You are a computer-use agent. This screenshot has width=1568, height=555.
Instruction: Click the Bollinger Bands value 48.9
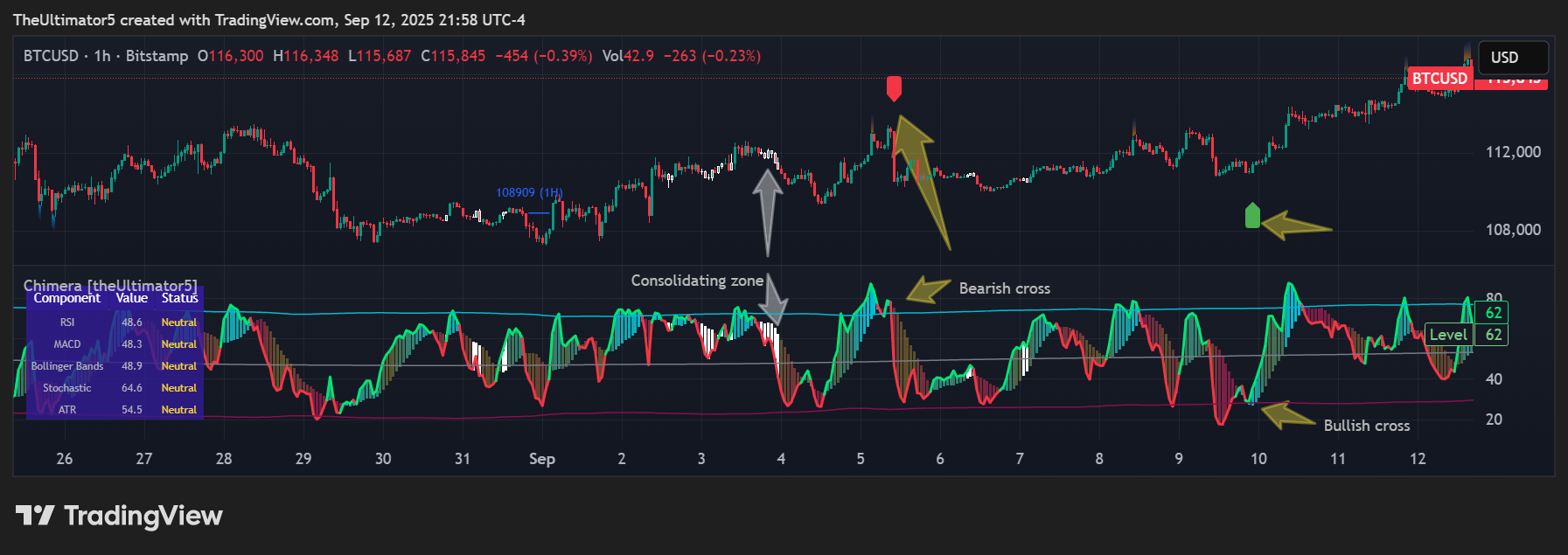pyautogui.click(x=132, y=366)
